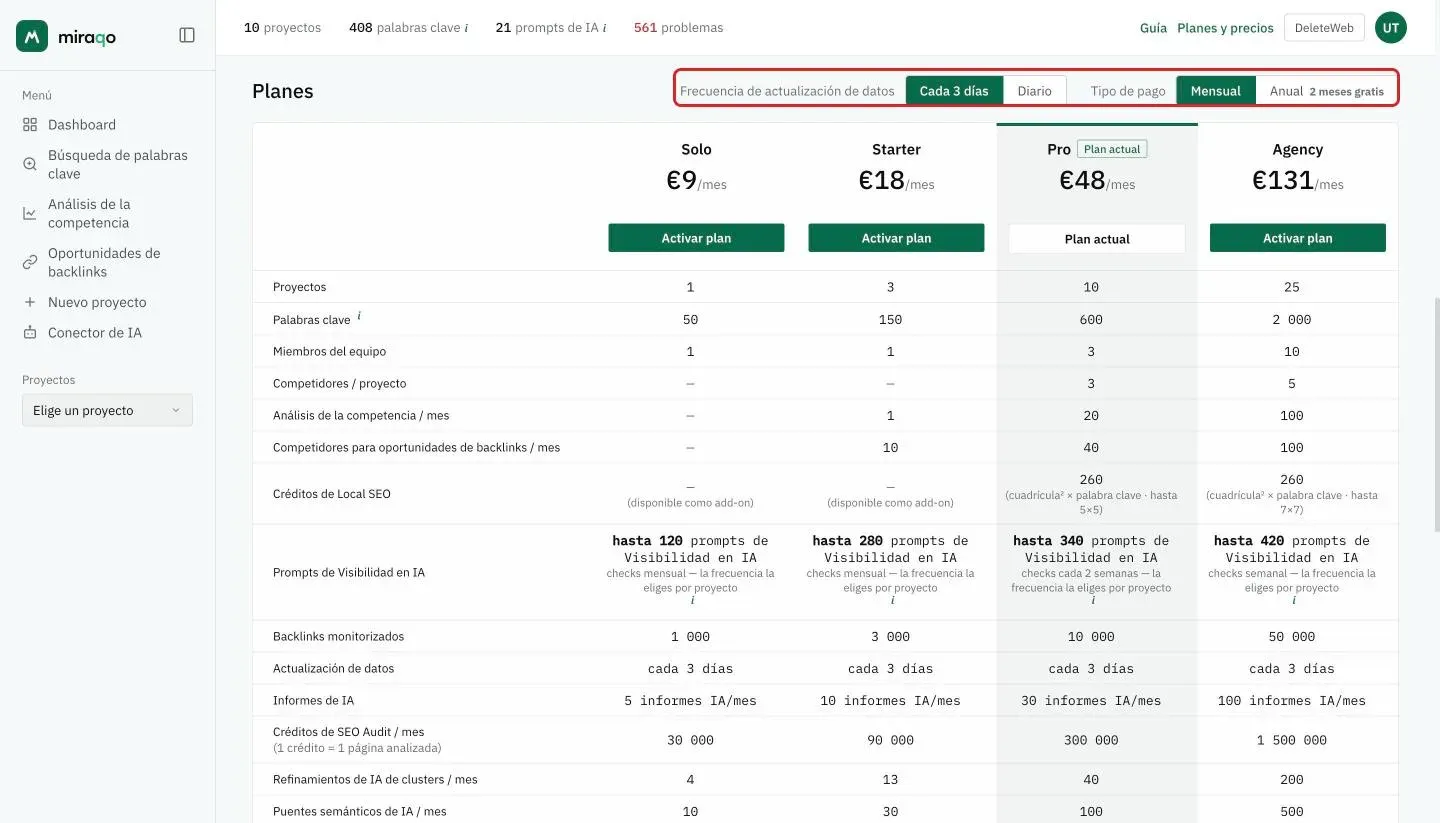1440x823 pixels.
Task: Click info icon beside 21 prompts de IA
Action: click(605, 28)
